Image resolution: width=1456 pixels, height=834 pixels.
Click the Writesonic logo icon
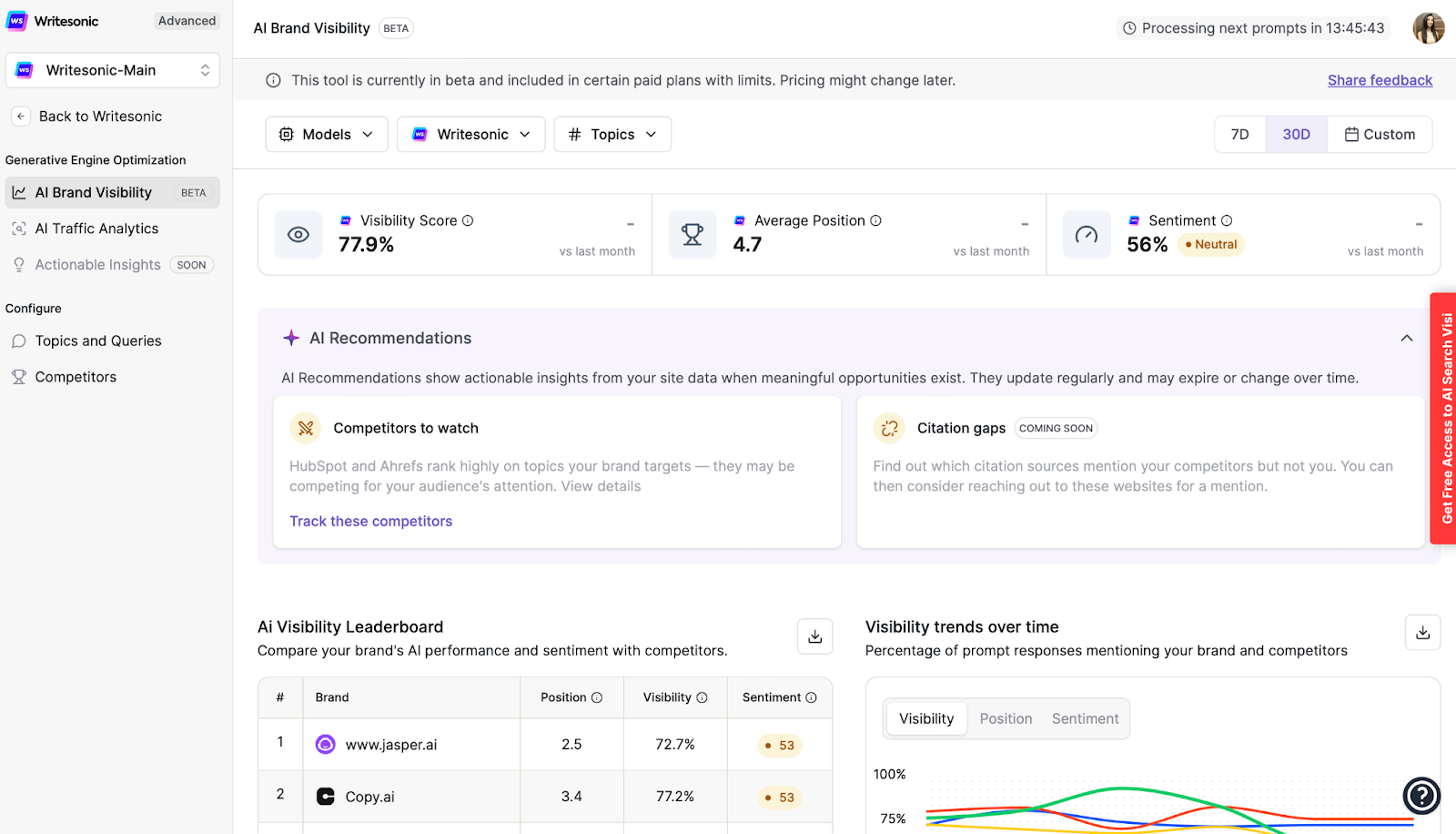click(17, 21)
